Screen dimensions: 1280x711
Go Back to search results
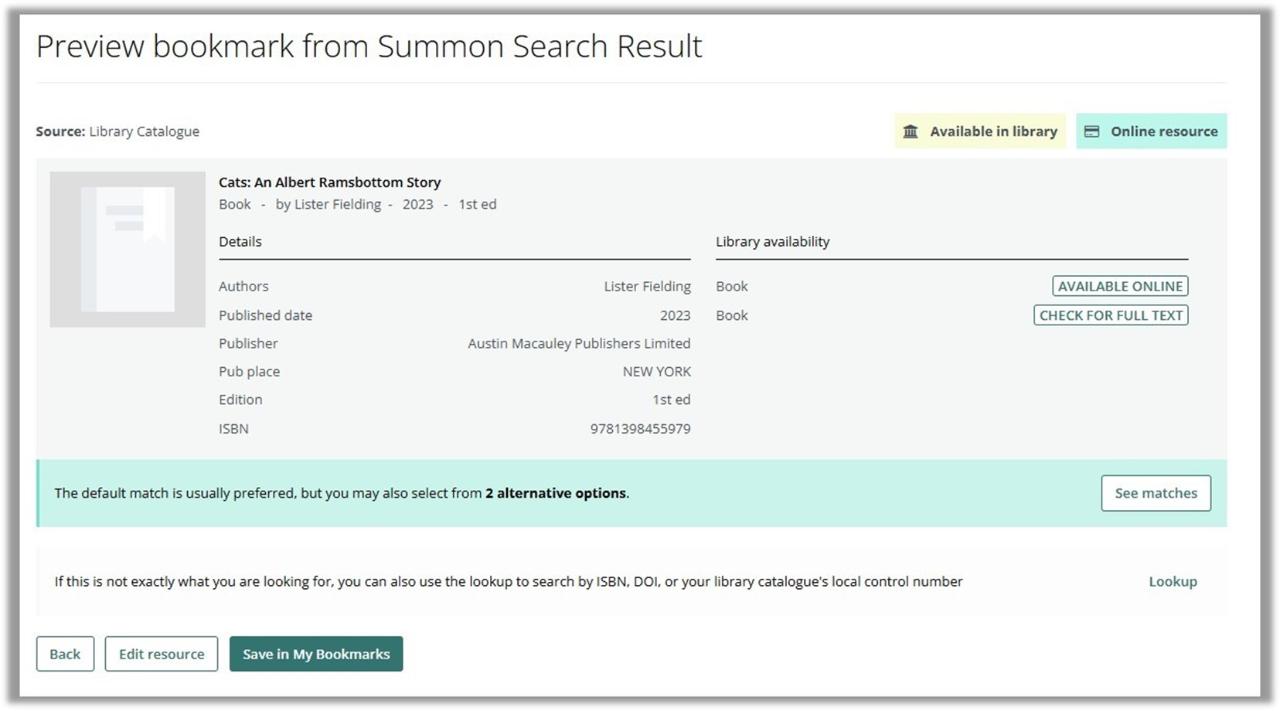click(x=64, y=653)
